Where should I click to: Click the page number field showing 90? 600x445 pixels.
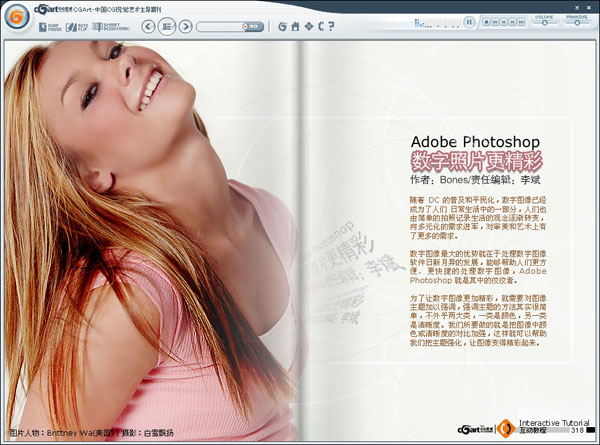tap(253, 26)
